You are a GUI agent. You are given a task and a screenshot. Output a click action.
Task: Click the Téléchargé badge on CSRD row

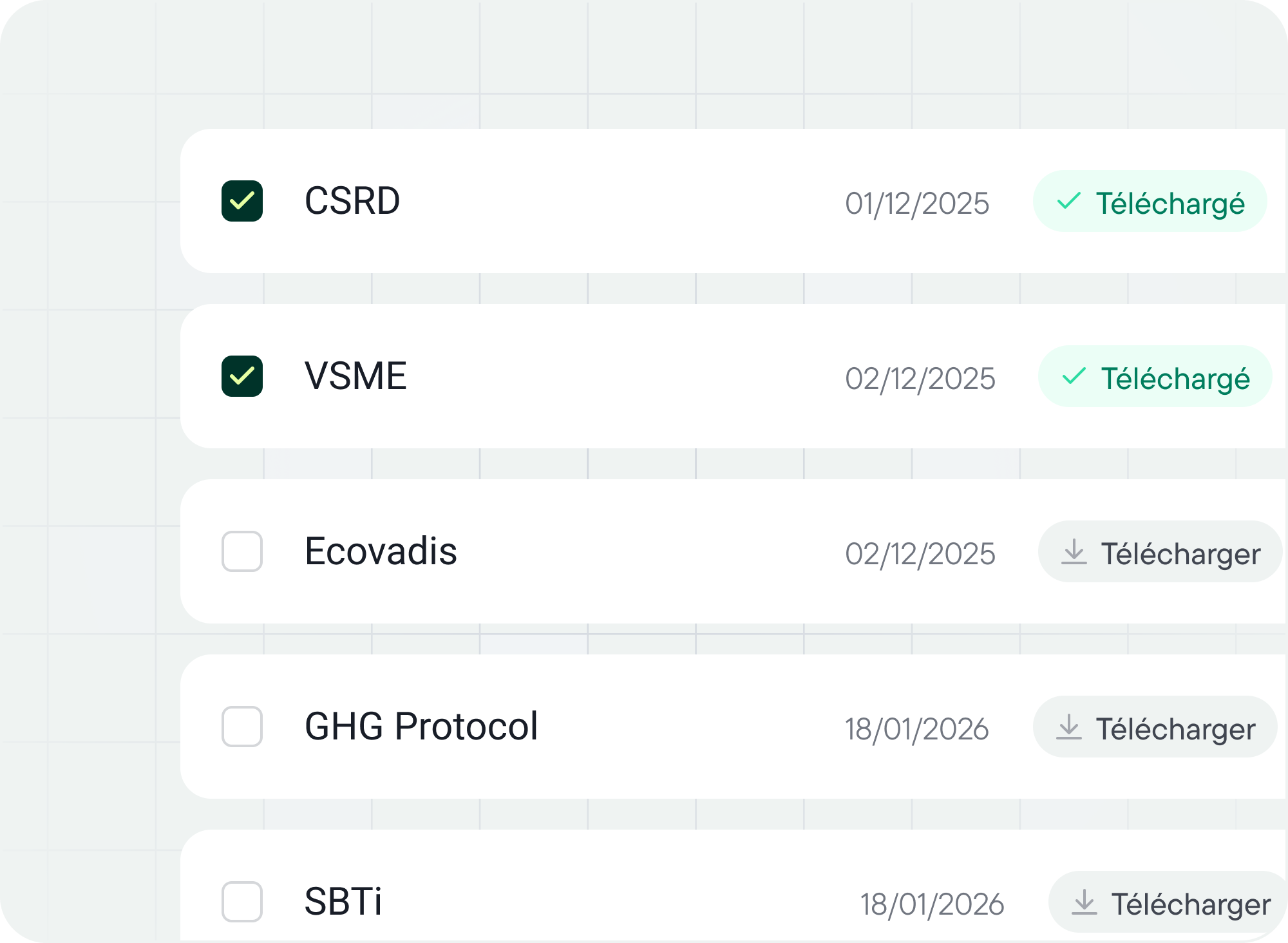tap(1150, 202)
